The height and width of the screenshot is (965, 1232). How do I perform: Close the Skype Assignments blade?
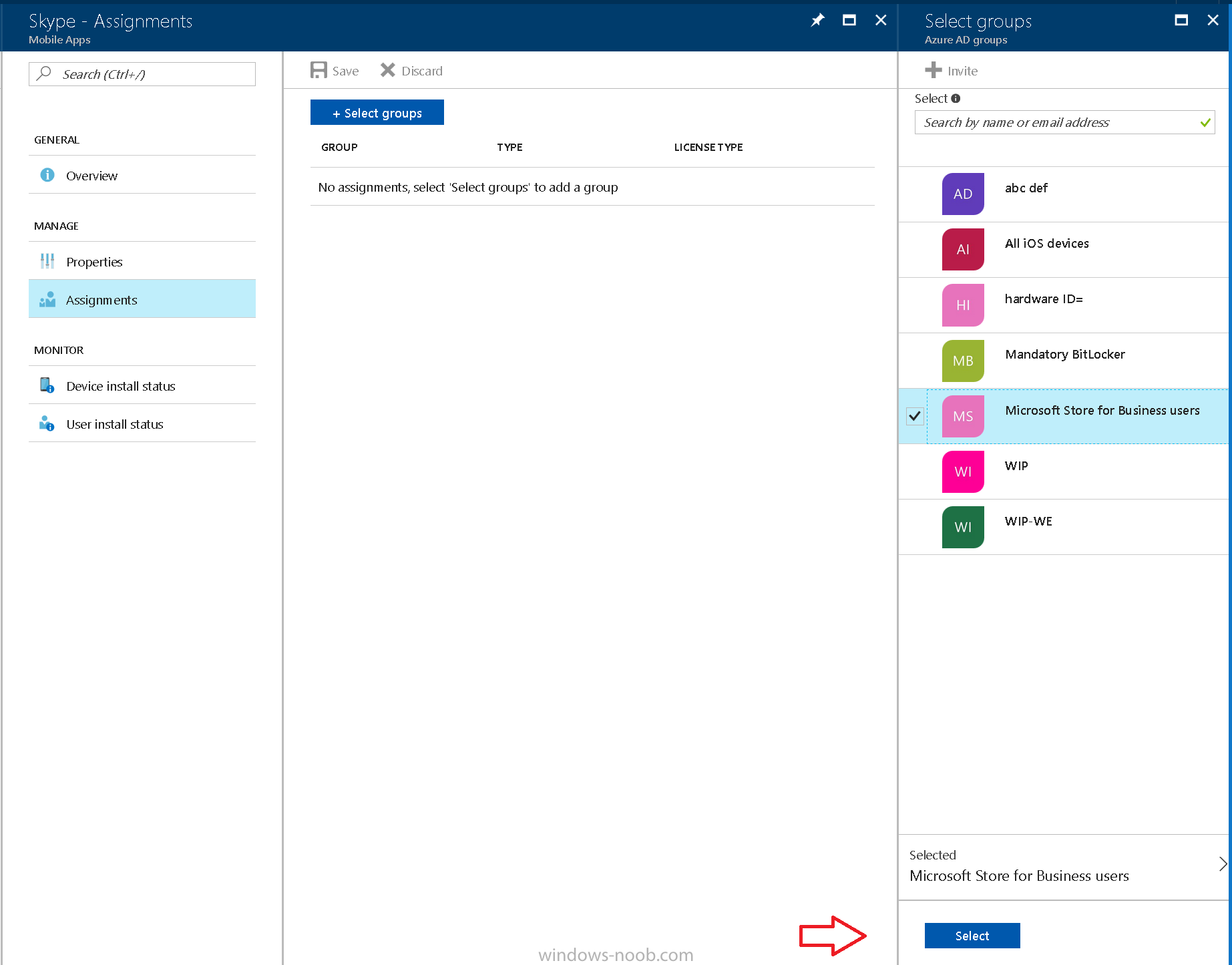point(881,20)
